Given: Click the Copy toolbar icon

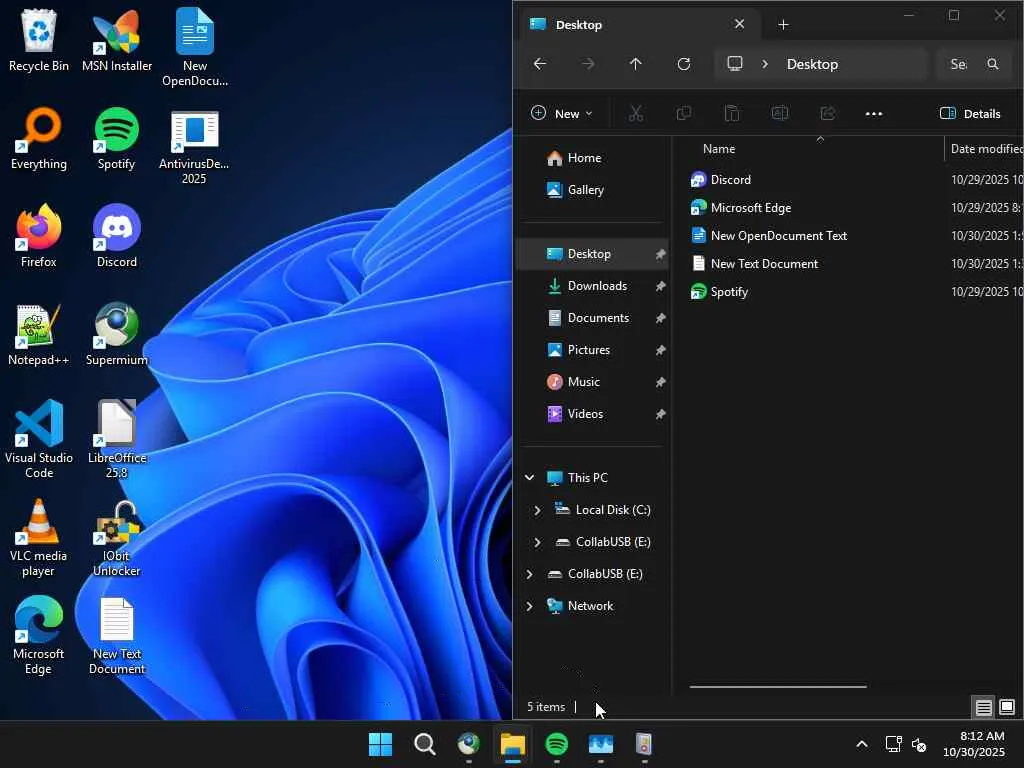Looking at the screenshot, I should point(684,114).
